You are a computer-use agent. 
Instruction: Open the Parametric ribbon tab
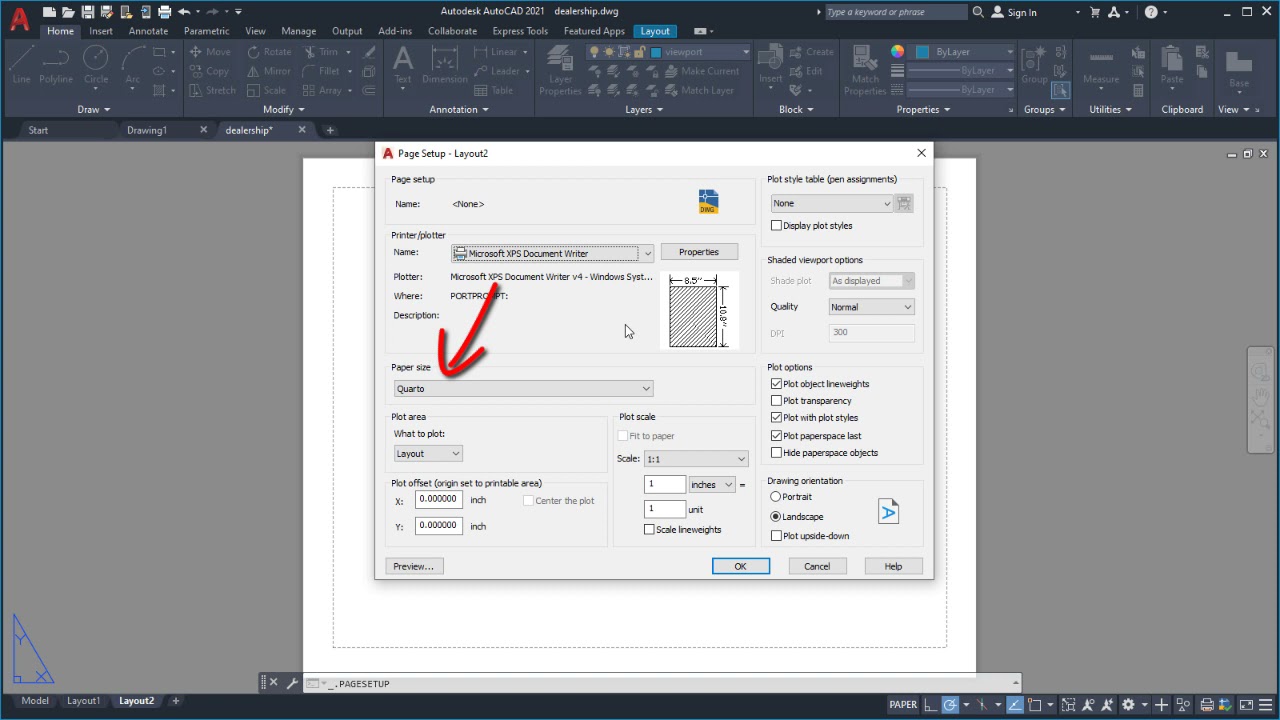tap(206, 31)
